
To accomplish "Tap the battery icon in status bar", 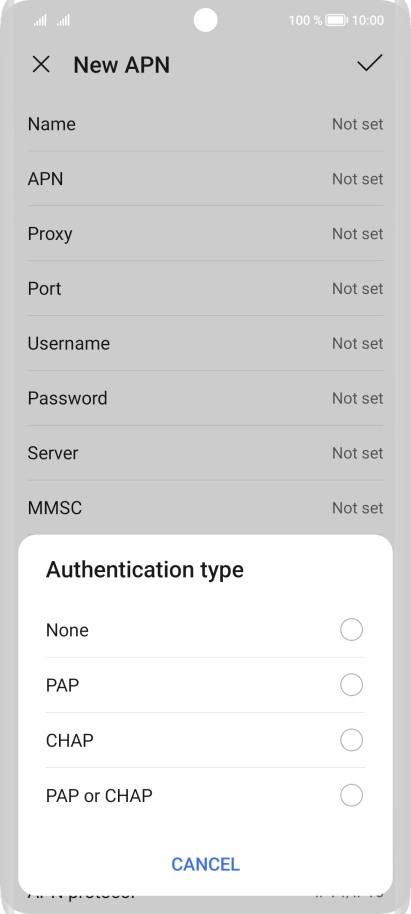I will pyautogui.click(x=336, y=20).
